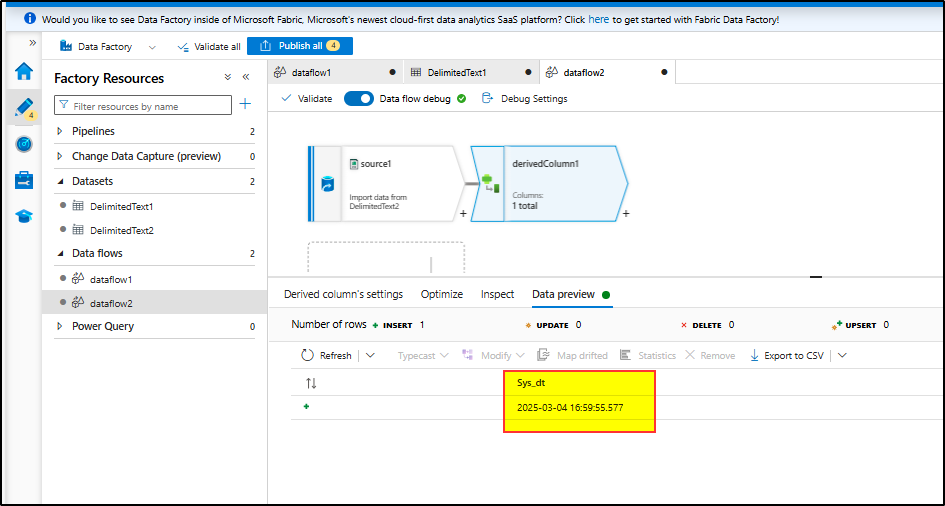Click the Filter resources by name field

[143, 105]
